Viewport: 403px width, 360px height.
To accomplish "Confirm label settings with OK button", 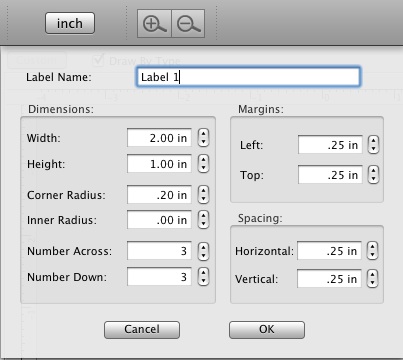I will coord(267,330).
